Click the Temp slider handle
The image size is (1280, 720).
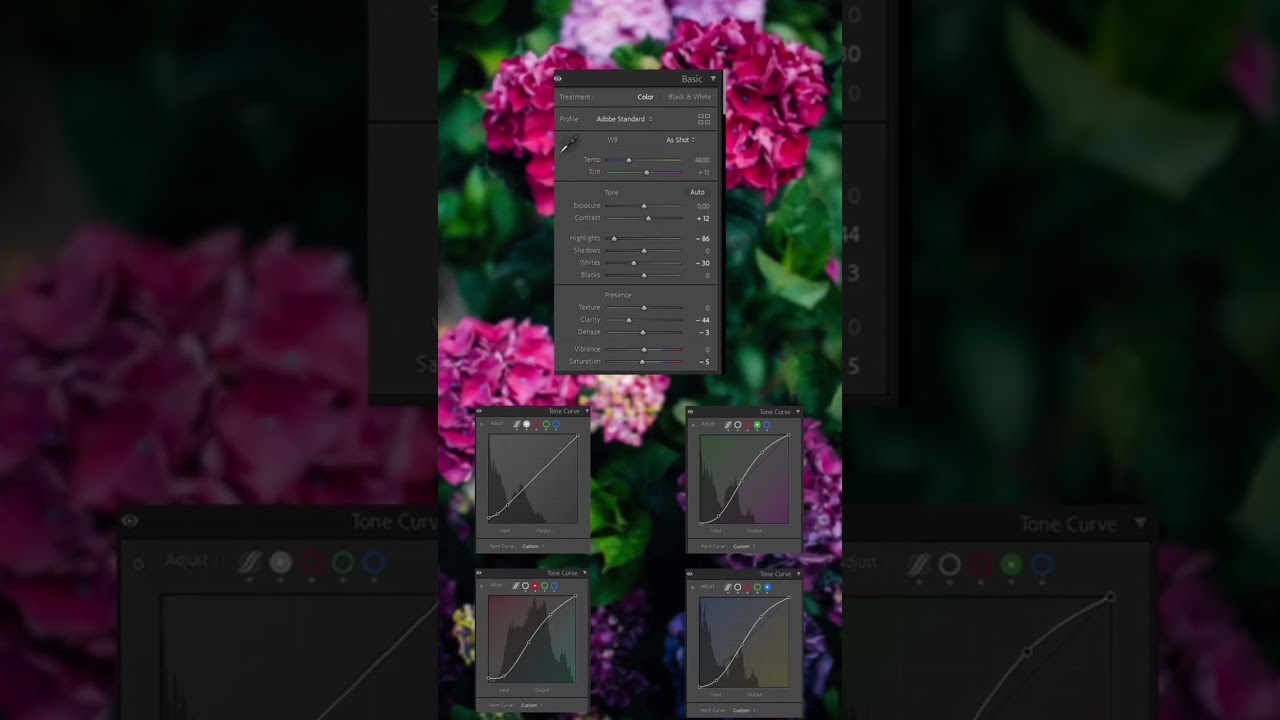(629, 160)
